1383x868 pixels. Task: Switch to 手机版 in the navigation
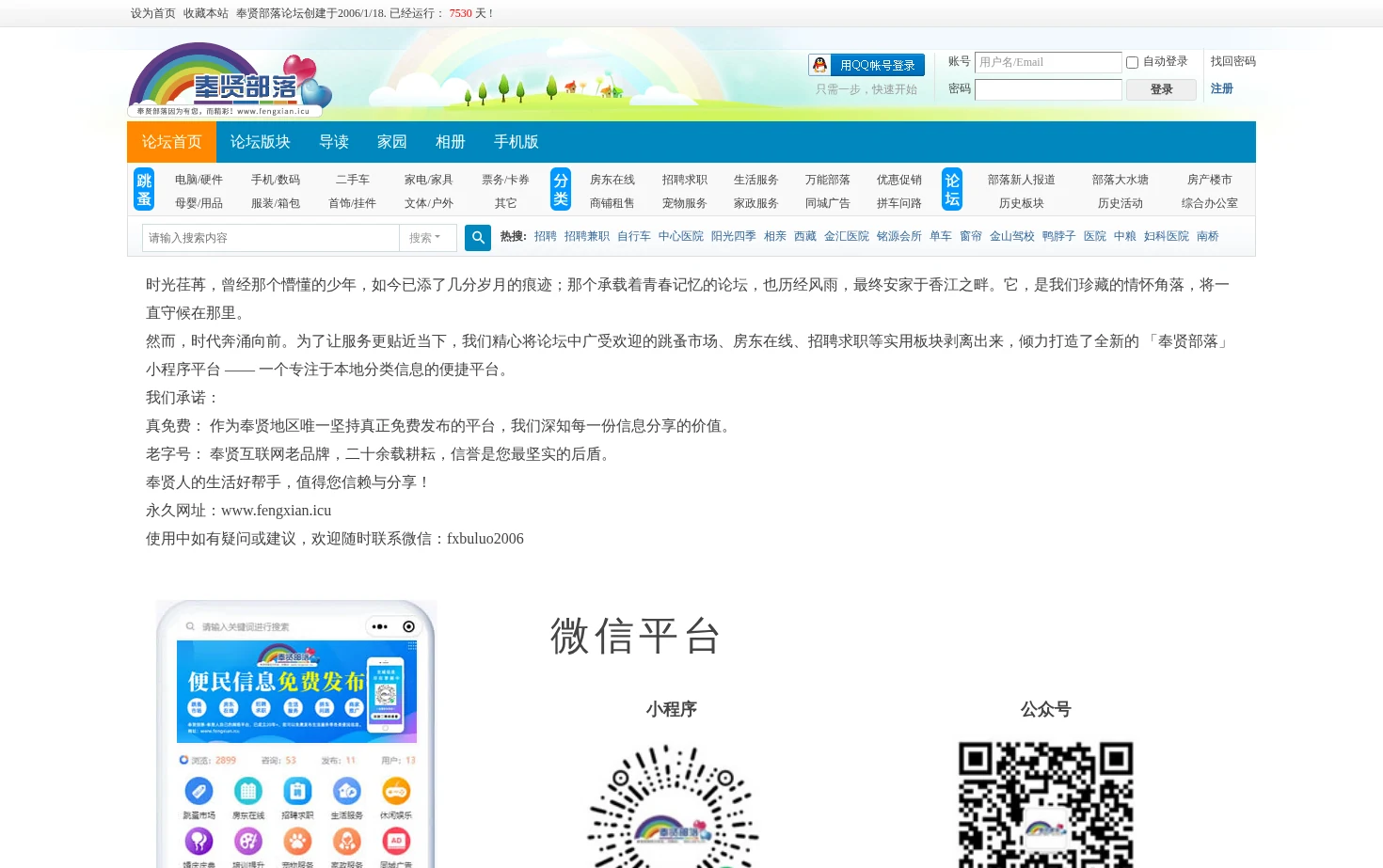point(517,142)
